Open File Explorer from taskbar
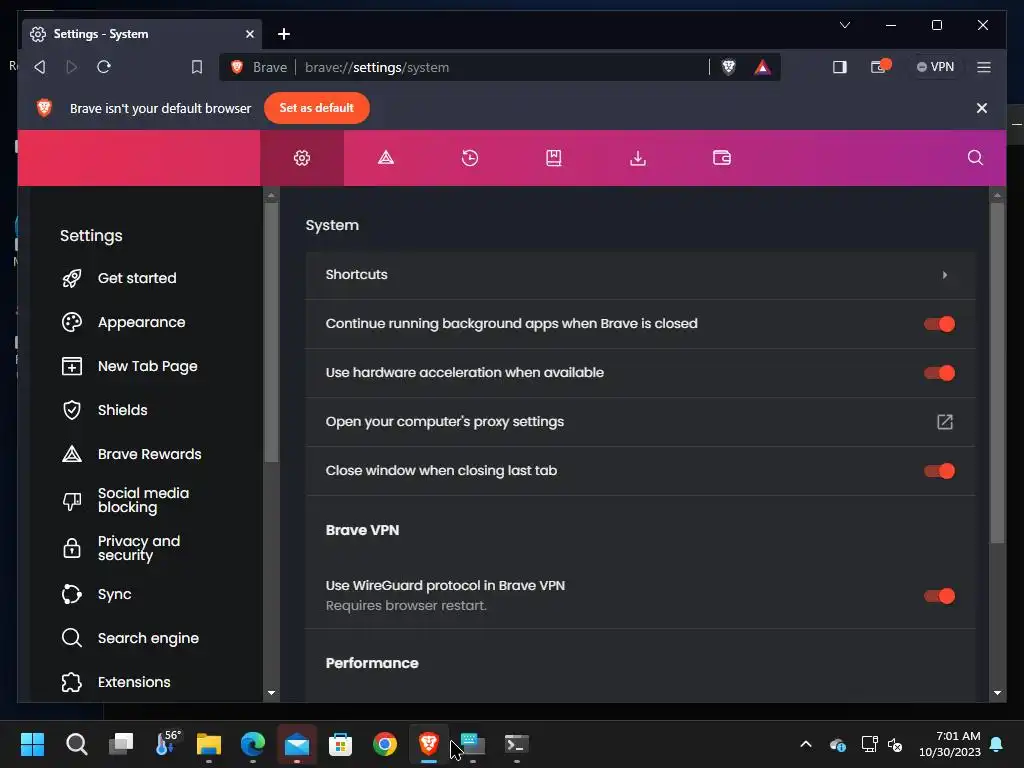Image resolution: width=1024 pixels, height=768 pixels. [x=209, y=744]
